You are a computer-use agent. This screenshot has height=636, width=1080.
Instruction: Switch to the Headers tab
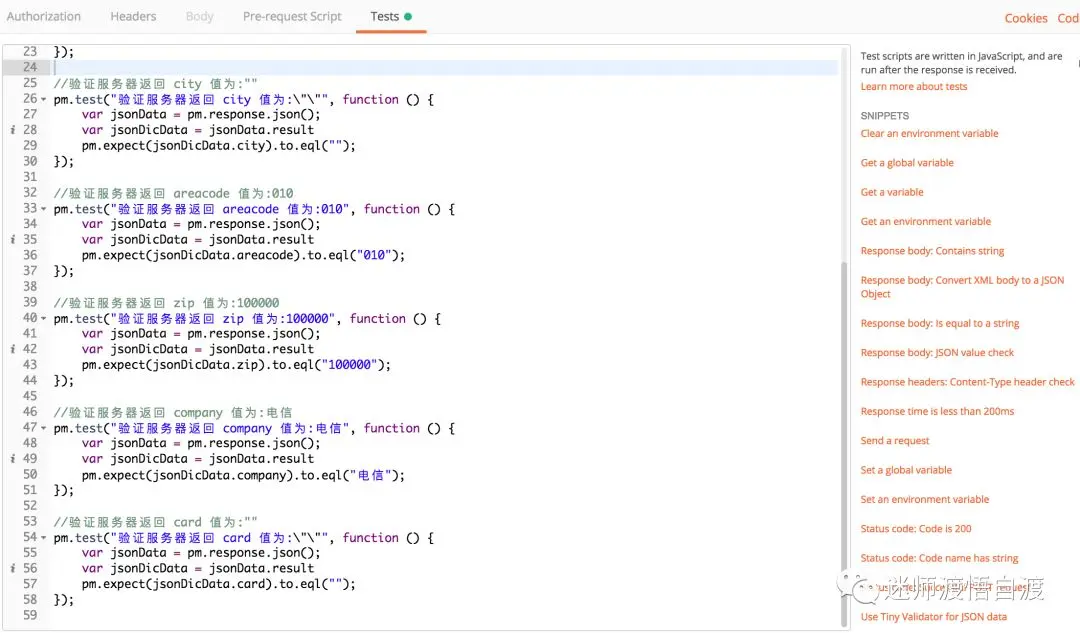click(x=133, y=17)
